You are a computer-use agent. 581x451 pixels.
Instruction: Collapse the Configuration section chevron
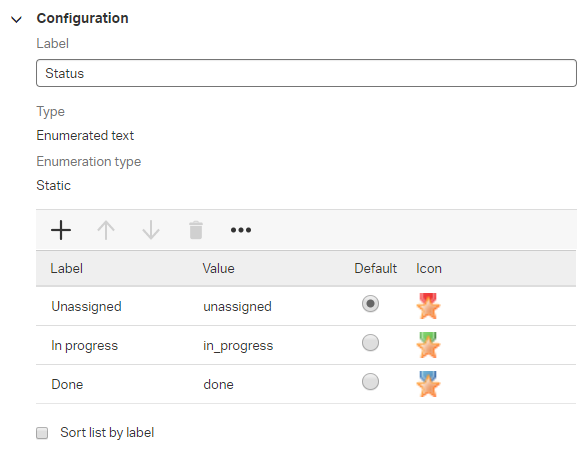tap(16, 19)
